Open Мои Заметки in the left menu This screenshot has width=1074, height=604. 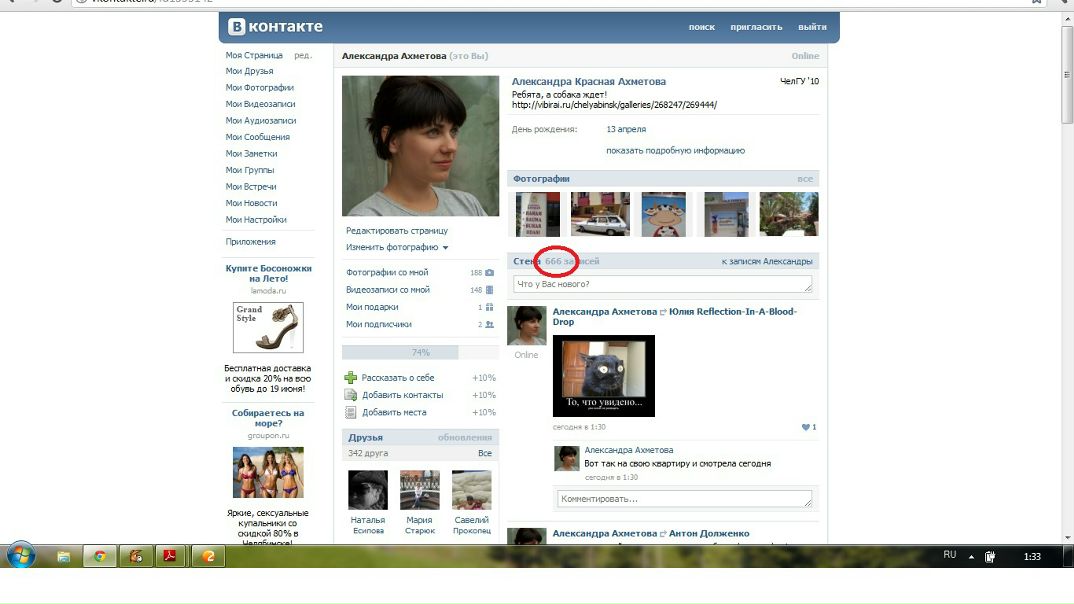click(251, 153)
